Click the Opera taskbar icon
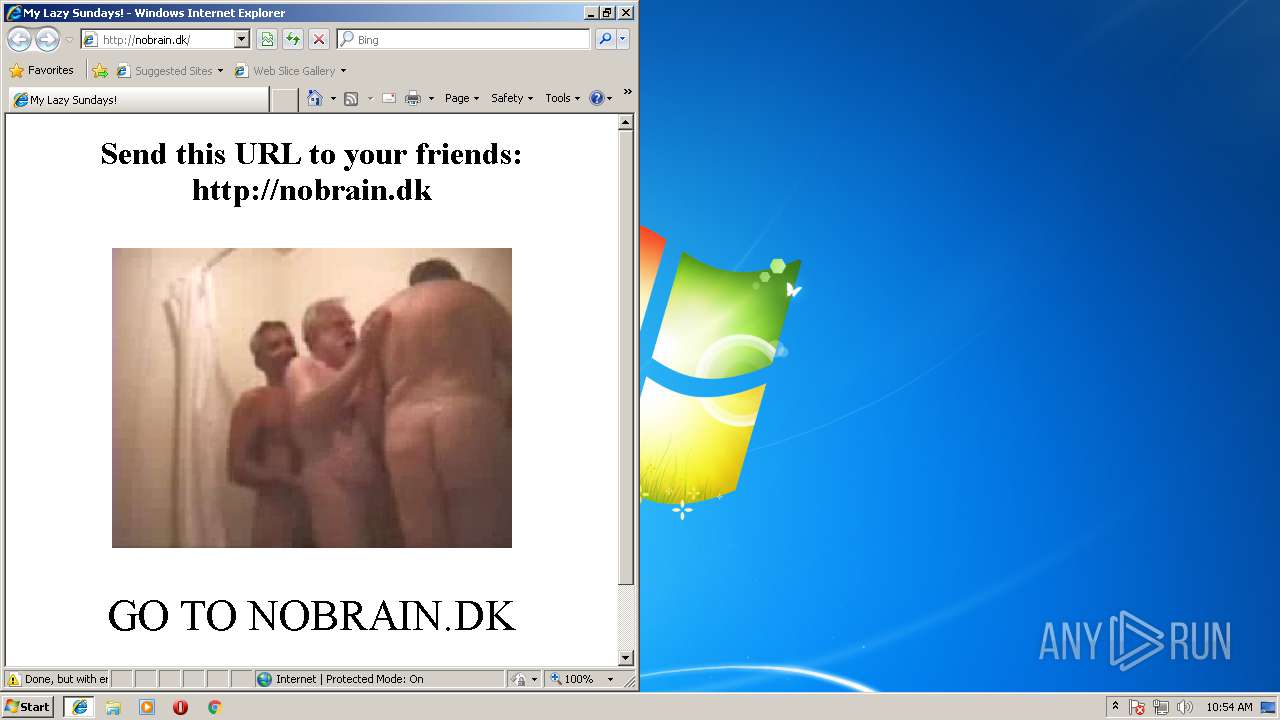This screenshot has height=720, width=1280. (180, 707)
